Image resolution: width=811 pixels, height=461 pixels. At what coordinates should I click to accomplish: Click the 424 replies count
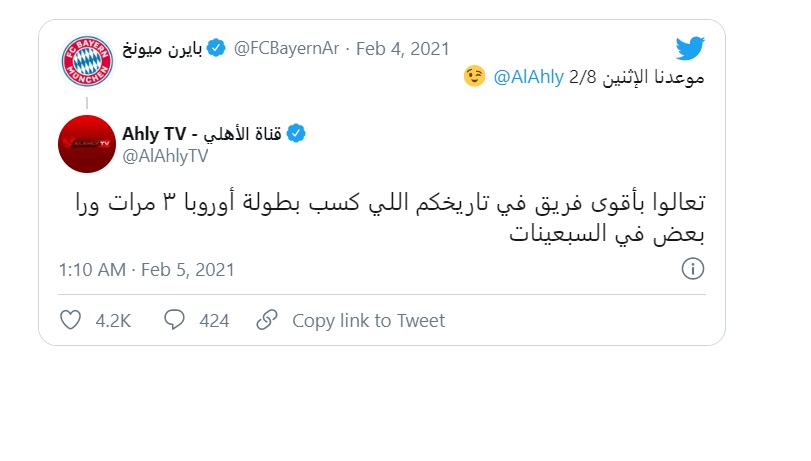214,320
